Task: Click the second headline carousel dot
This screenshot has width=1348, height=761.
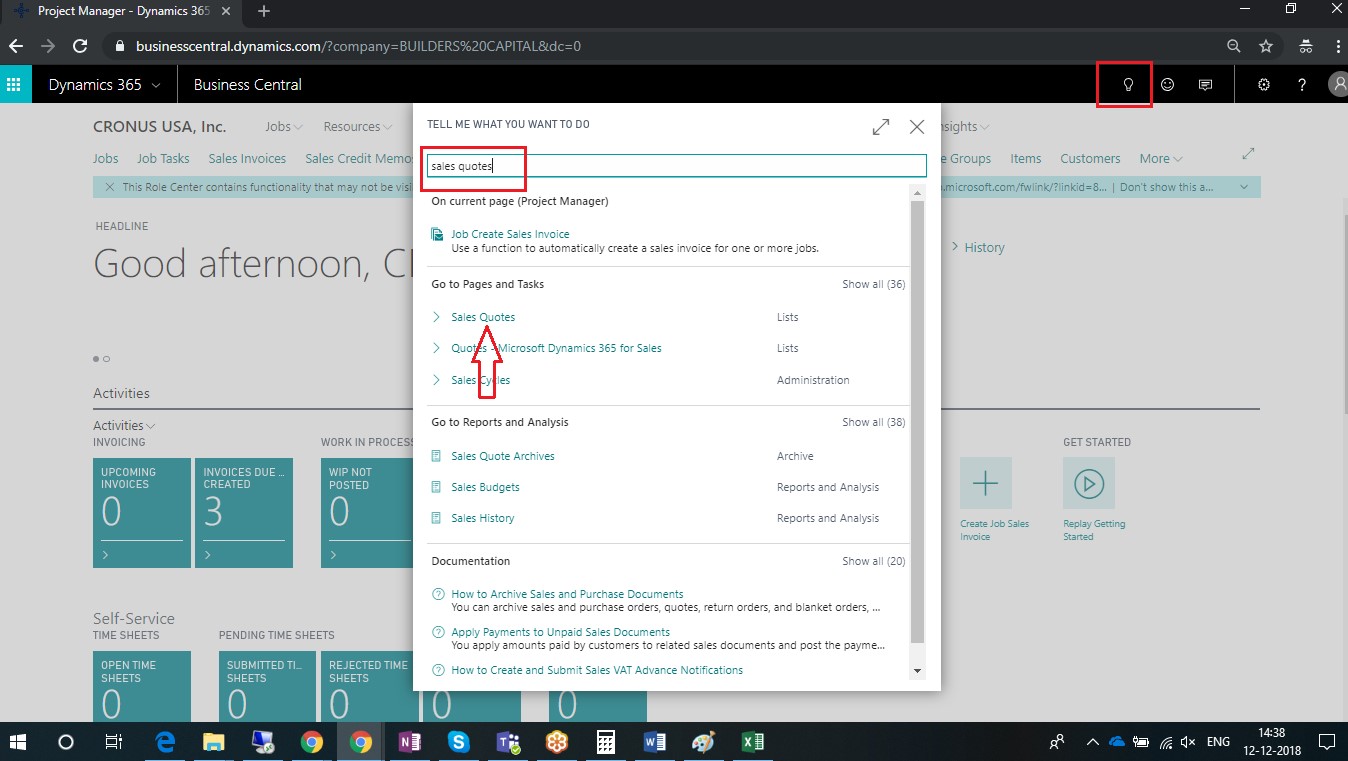Action: click(x=106, y=359)
